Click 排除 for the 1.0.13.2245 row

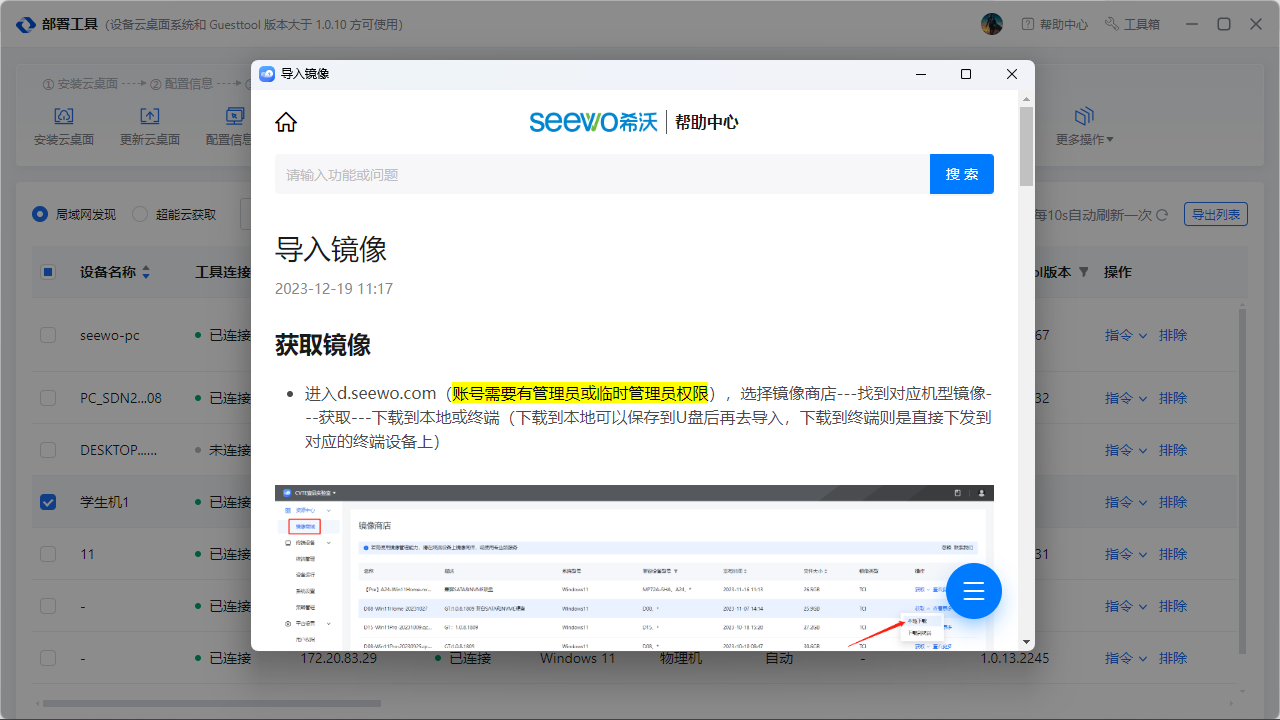coord(1173,658)
